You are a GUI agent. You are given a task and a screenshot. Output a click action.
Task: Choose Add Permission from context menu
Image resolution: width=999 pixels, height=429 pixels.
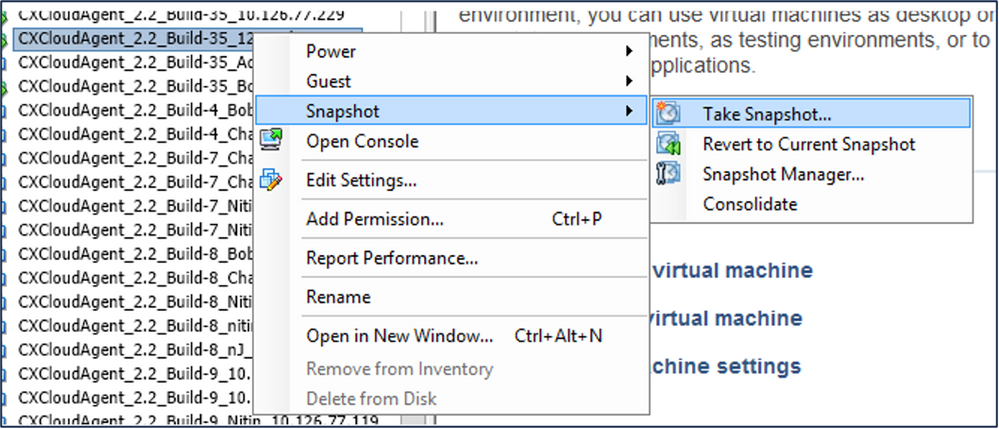click(375, 219)
